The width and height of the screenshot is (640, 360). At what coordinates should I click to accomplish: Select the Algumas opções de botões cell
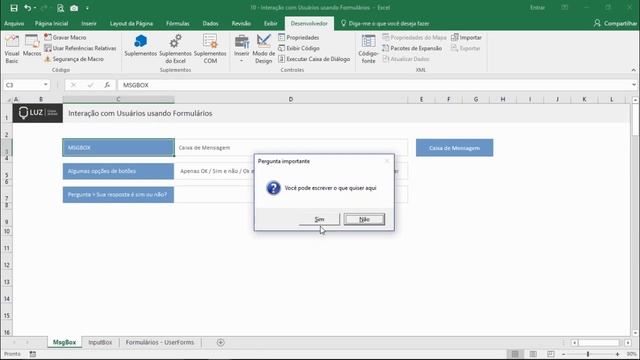click(x=118, y=171)
